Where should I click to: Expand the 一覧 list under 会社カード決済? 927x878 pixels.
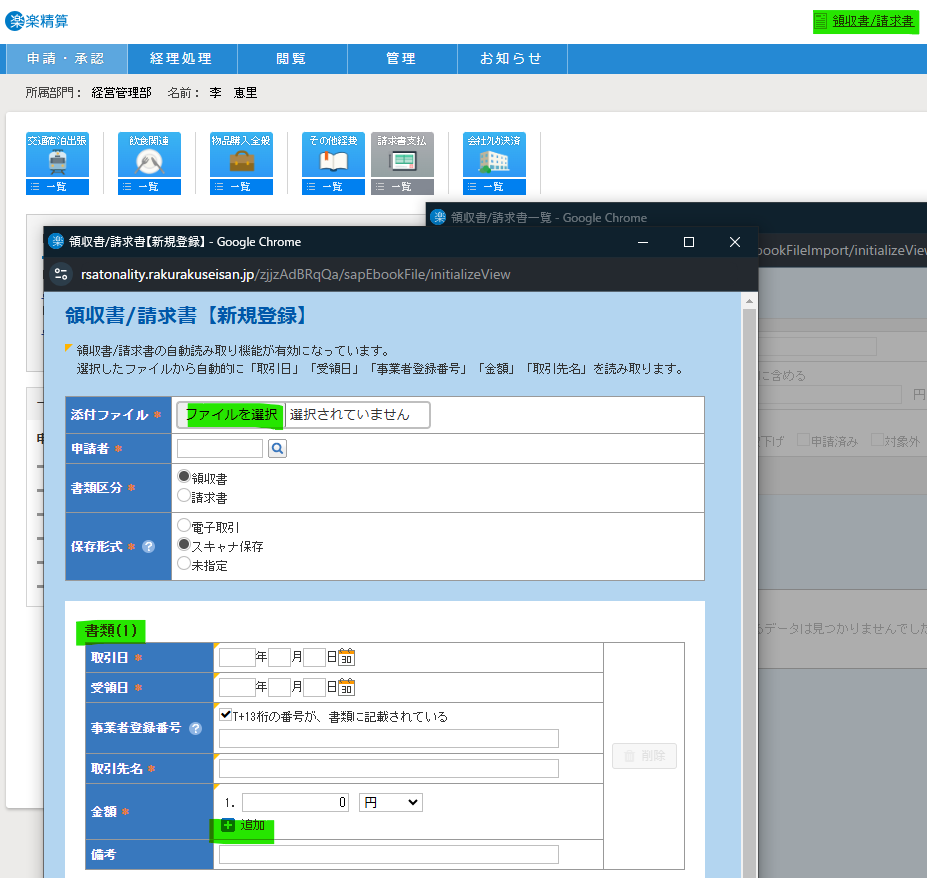tap(494, 187)
